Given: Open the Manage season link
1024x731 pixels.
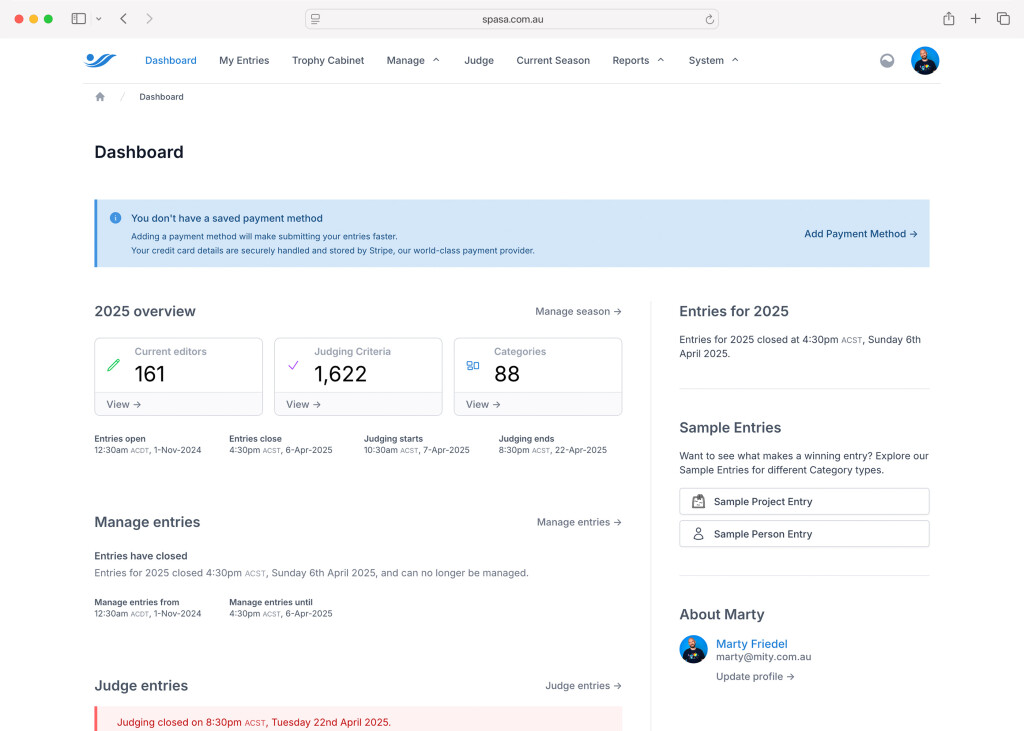Looking at the screenshot, I should pyautogui.click(x=578, y=312).
